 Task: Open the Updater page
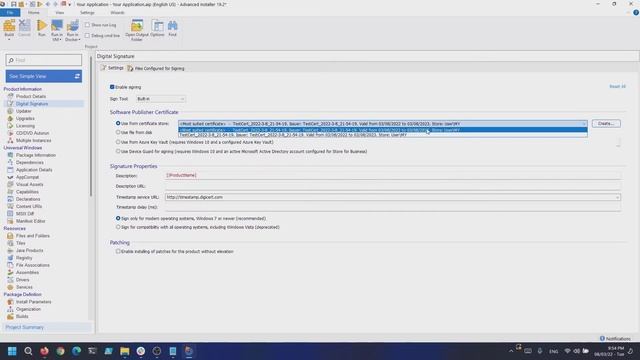[23, 111]
